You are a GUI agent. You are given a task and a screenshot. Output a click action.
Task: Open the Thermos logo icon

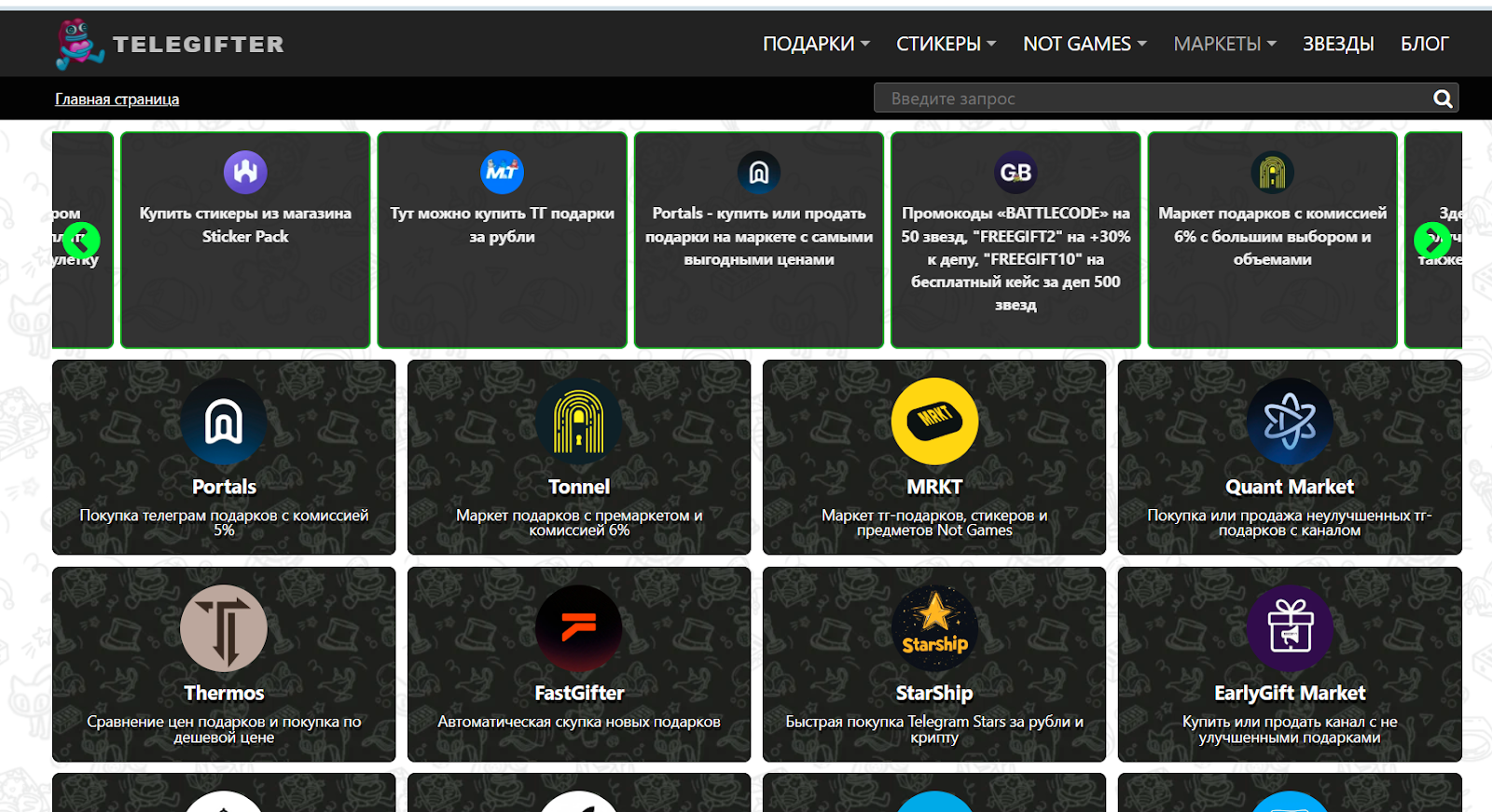pos(224,628)
